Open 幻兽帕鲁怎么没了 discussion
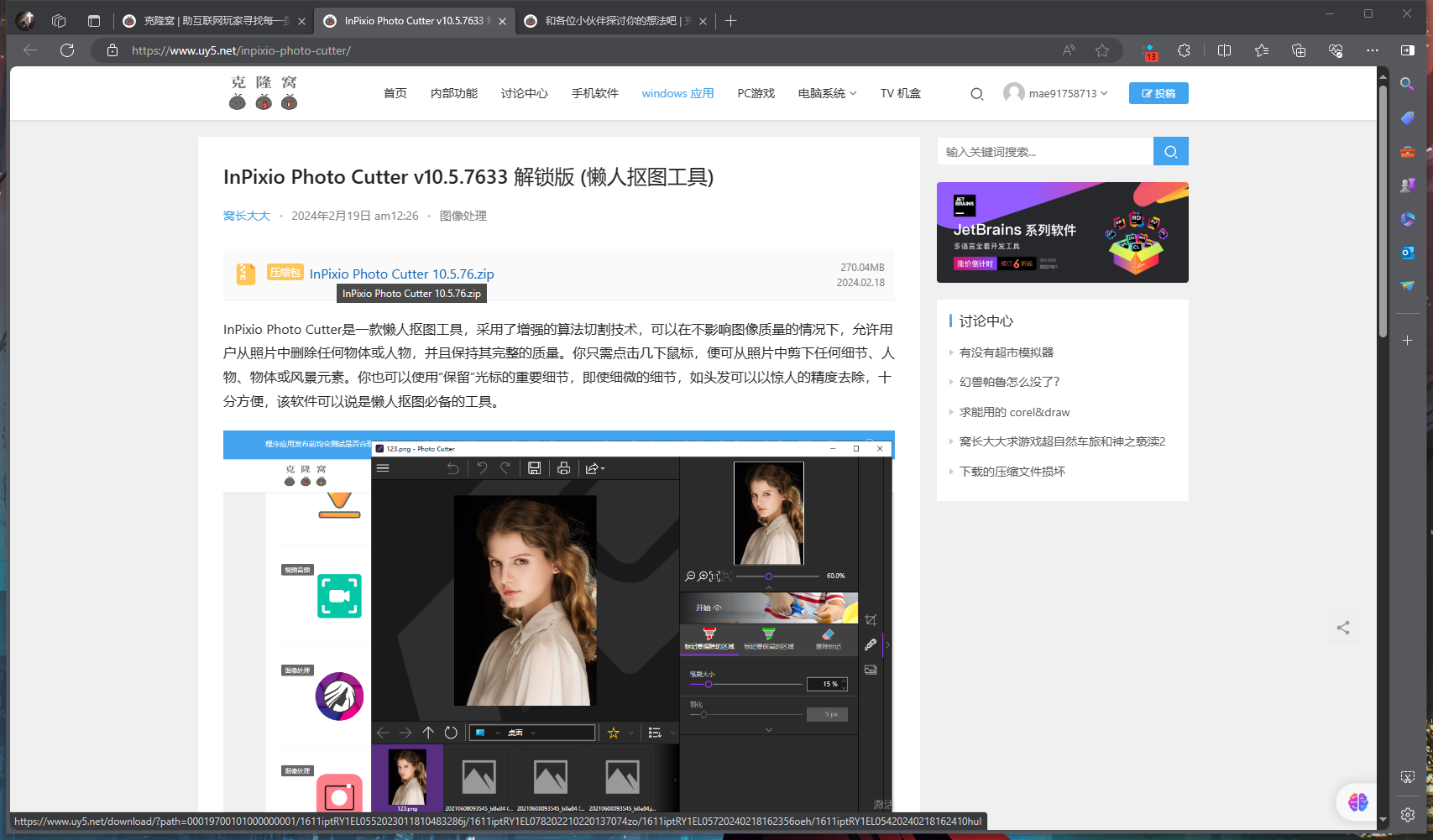 click(x=1010, y=382)
